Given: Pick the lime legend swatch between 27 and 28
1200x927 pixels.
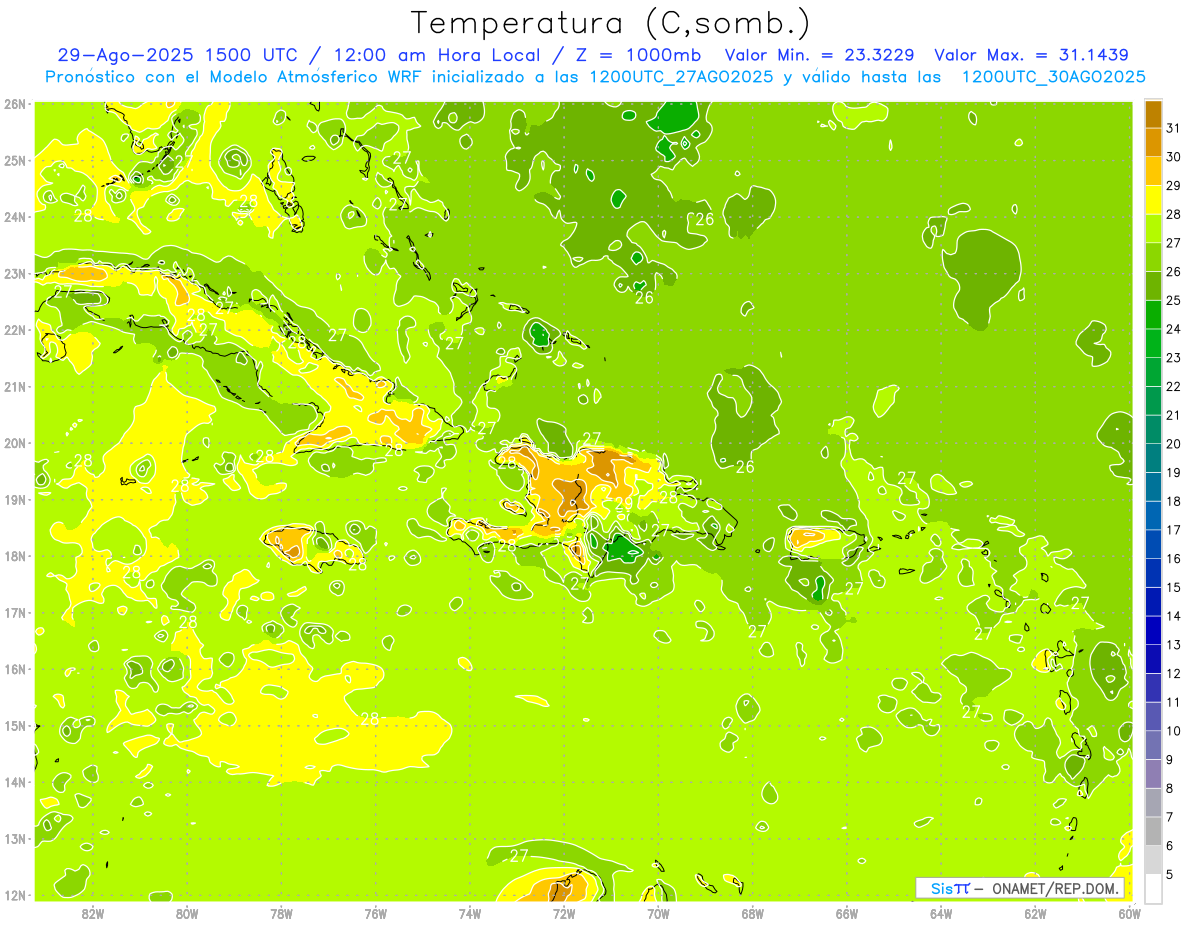Looking at the screenshot, I should pyautogui.click(x=1153, y=228).
